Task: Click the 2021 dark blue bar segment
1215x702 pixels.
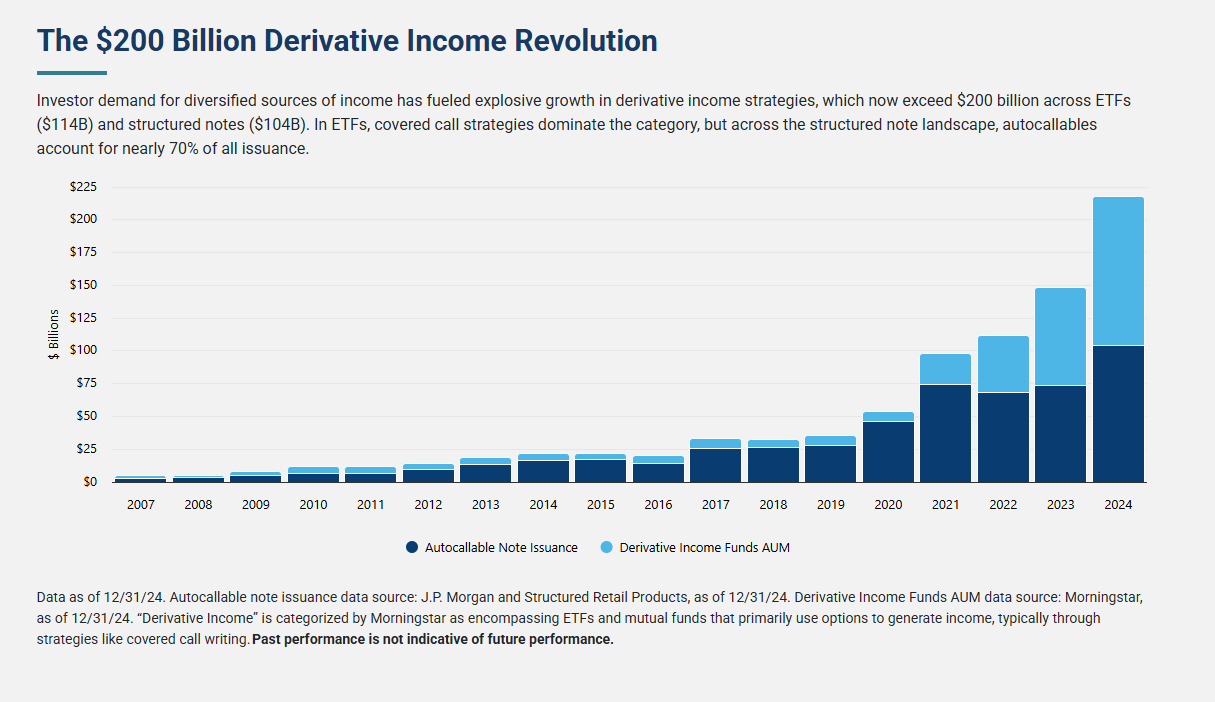Action: (x=945, y=433)
